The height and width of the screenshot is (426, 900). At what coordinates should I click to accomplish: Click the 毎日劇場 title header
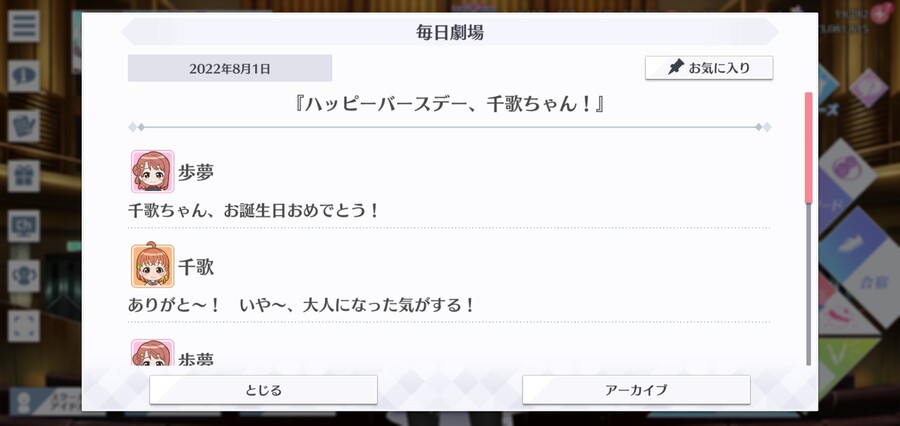450,32
